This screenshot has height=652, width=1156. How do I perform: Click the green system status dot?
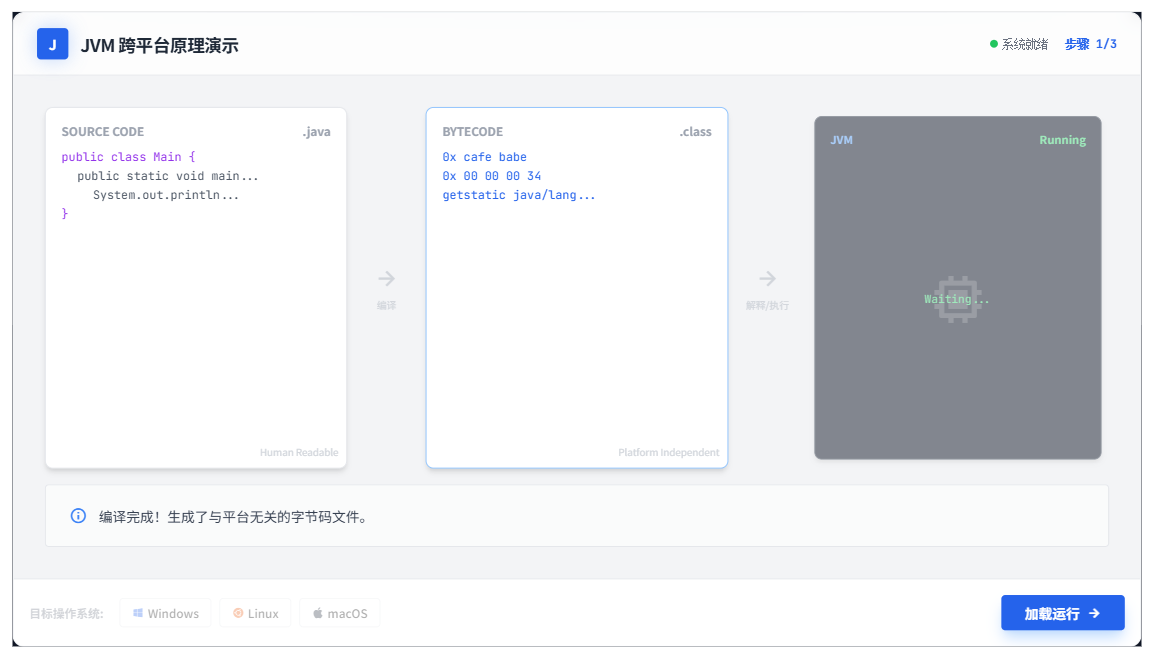pos(994,44)
